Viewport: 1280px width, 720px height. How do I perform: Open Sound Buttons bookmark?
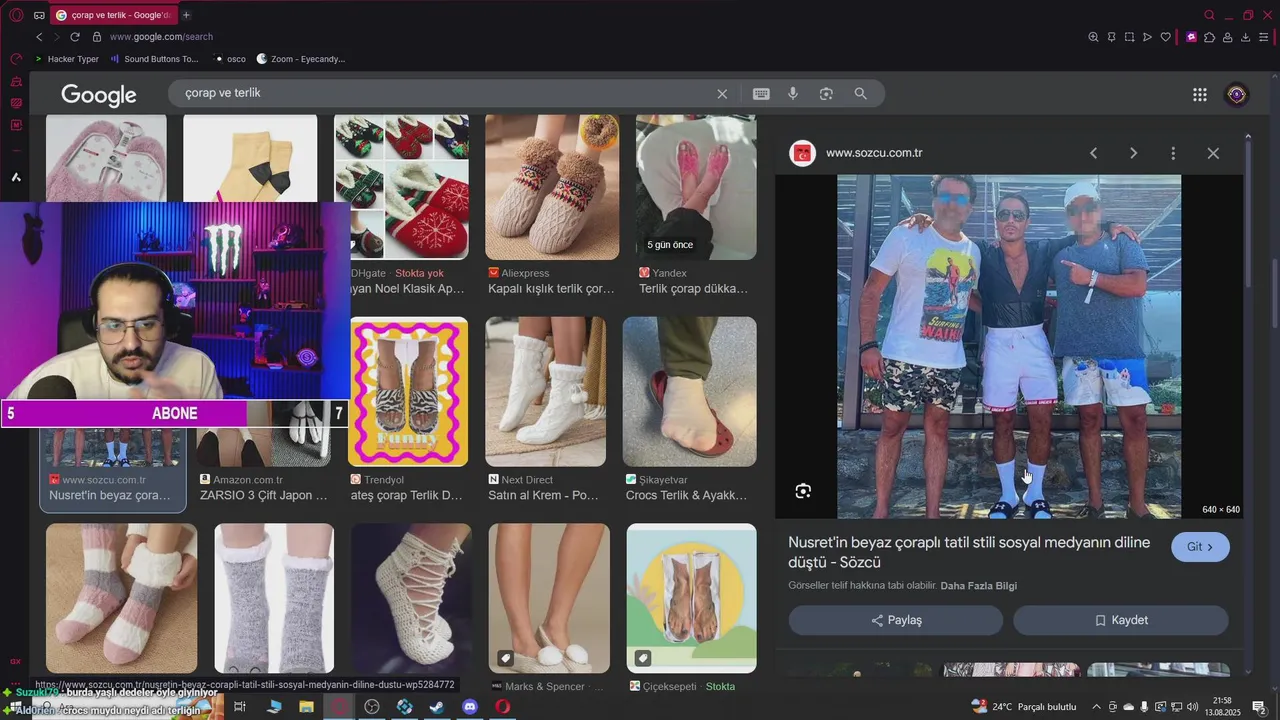pyautogui.click(x=154, y=59)
